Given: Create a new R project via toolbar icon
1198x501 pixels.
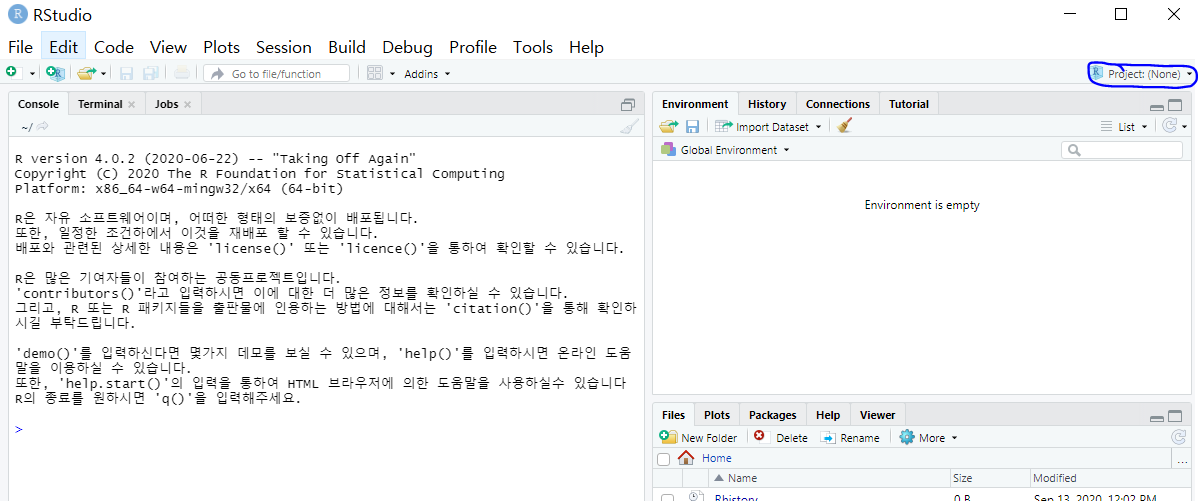Looking at the screenshot, I should click(56, 73).
